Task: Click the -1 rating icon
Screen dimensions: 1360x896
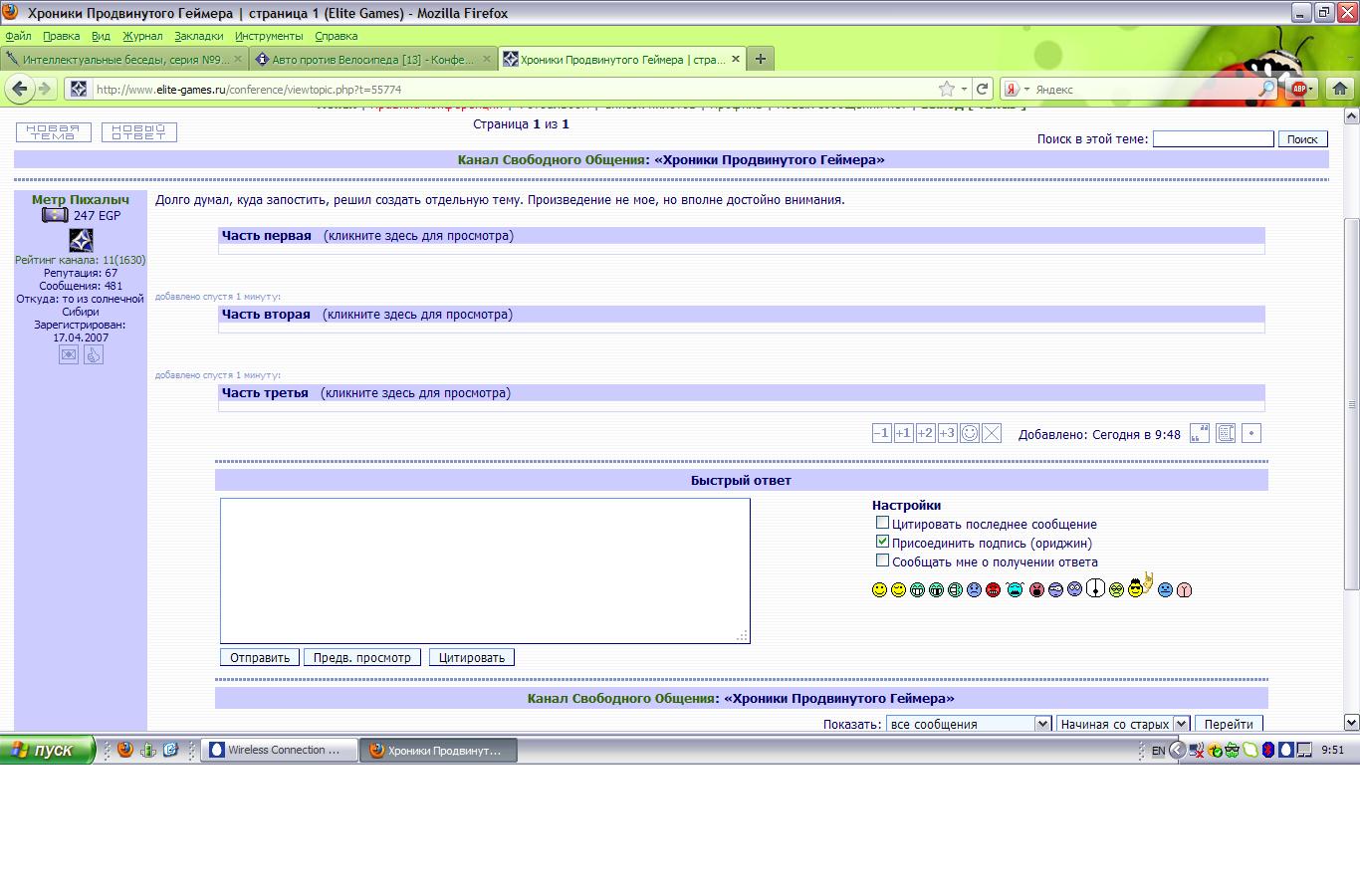Action: point(881,433)
